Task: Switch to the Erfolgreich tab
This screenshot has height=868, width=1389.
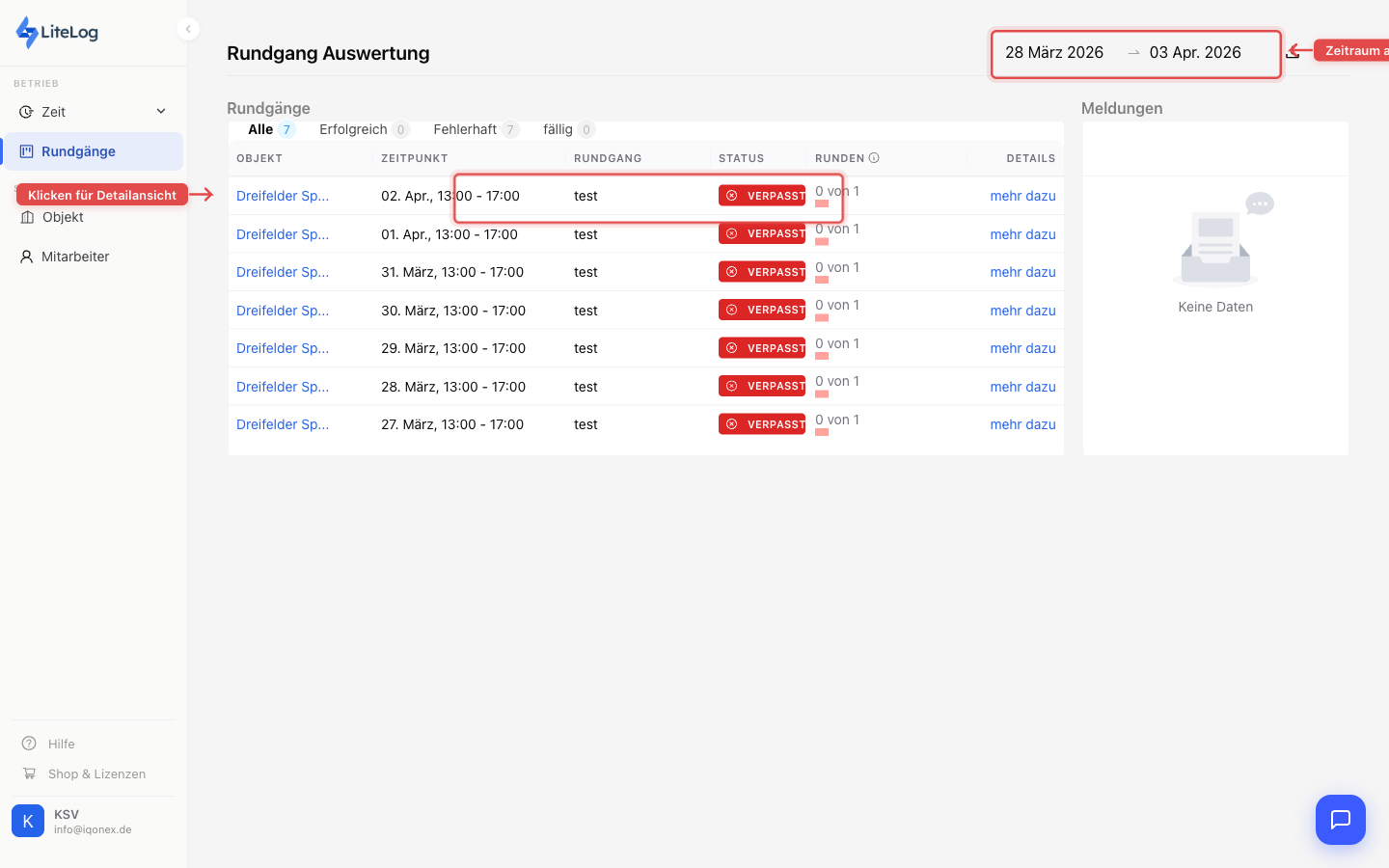Action: (x=353, y=129)
